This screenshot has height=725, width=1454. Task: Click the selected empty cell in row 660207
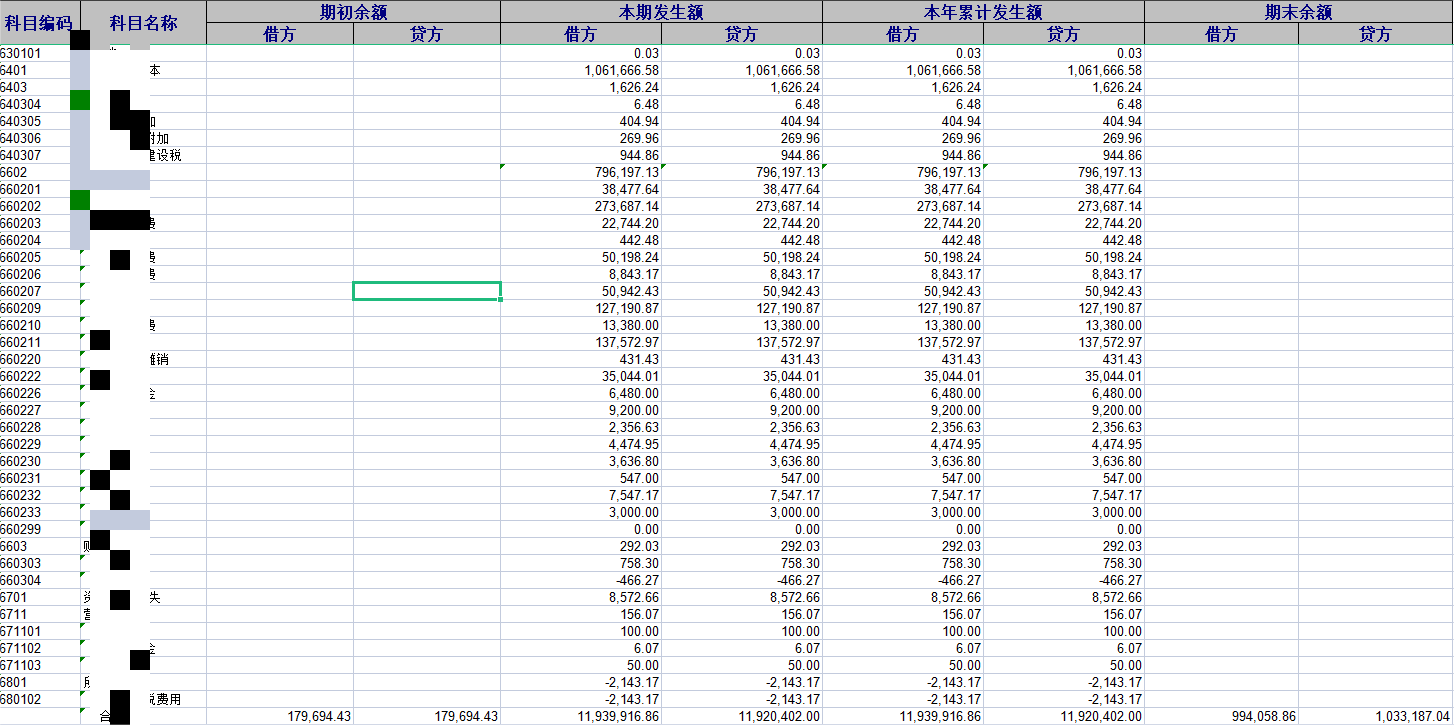[x=427, y=291]
